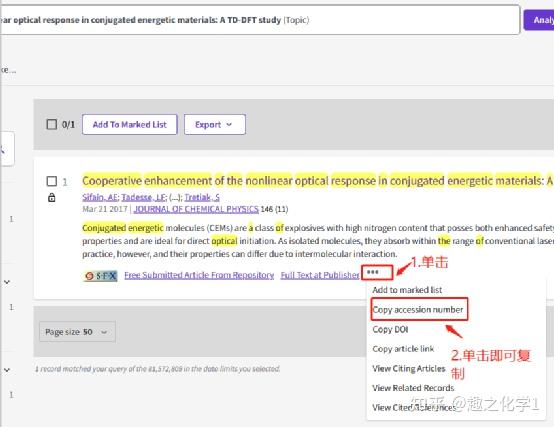Click the lock icon under result 1
This screenshot has height=427, width=554.
tap(52, 197)
